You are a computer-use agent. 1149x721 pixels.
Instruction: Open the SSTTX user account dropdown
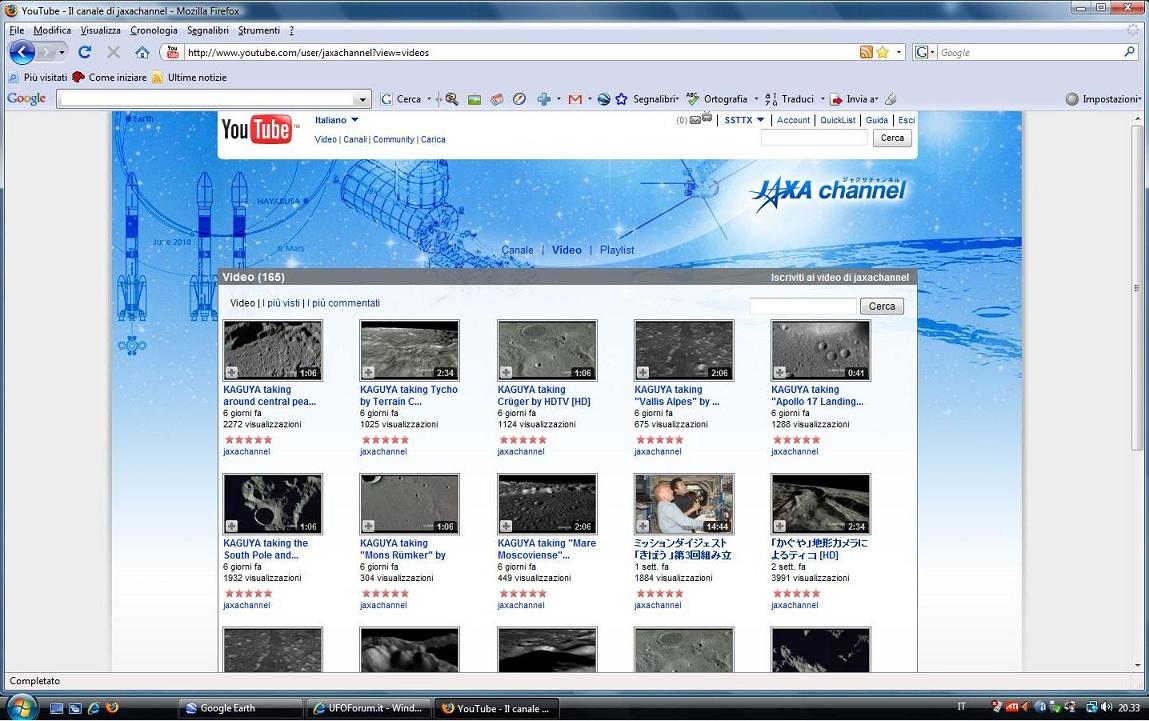click(x=760, y=120)
